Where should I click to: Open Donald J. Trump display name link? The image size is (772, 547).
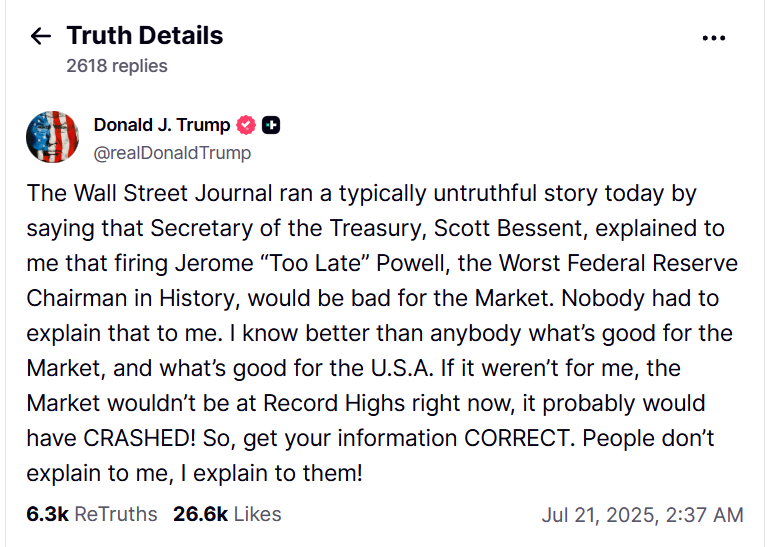[162, 125]
